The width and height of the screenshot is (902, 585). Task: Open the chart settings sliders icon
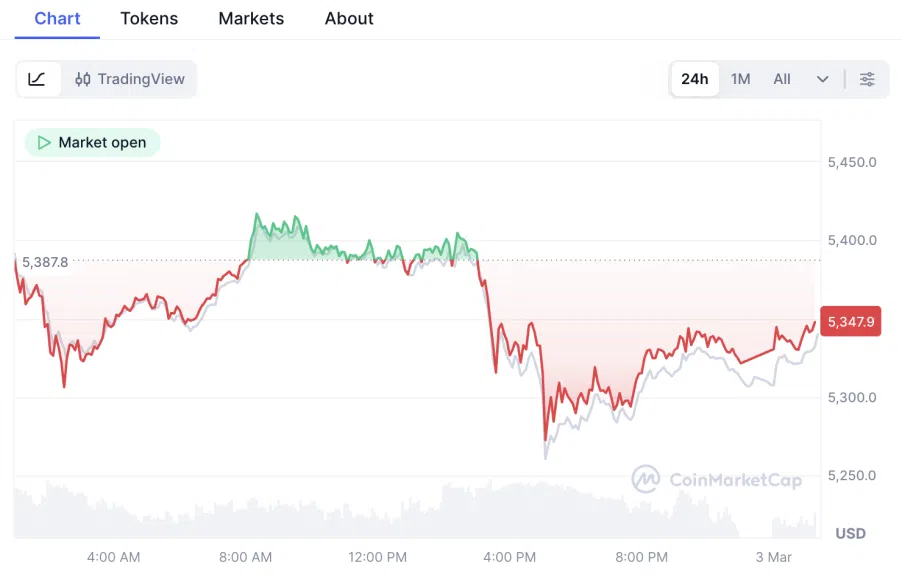pyautogui.click(x=867, y=79)
